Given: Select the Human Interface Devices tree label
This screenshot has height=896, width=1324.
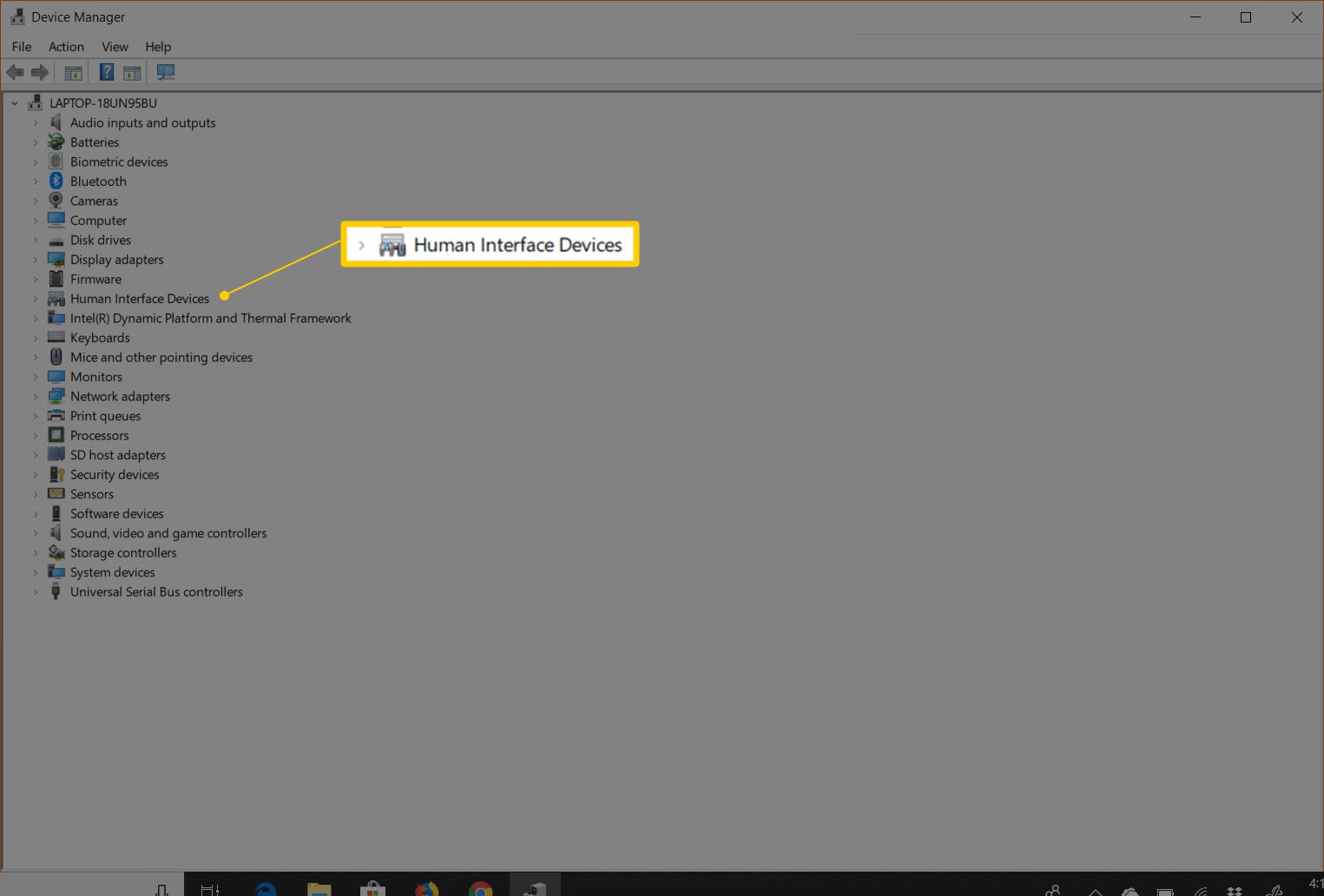Looking at the screenshot, I should 140,298.
